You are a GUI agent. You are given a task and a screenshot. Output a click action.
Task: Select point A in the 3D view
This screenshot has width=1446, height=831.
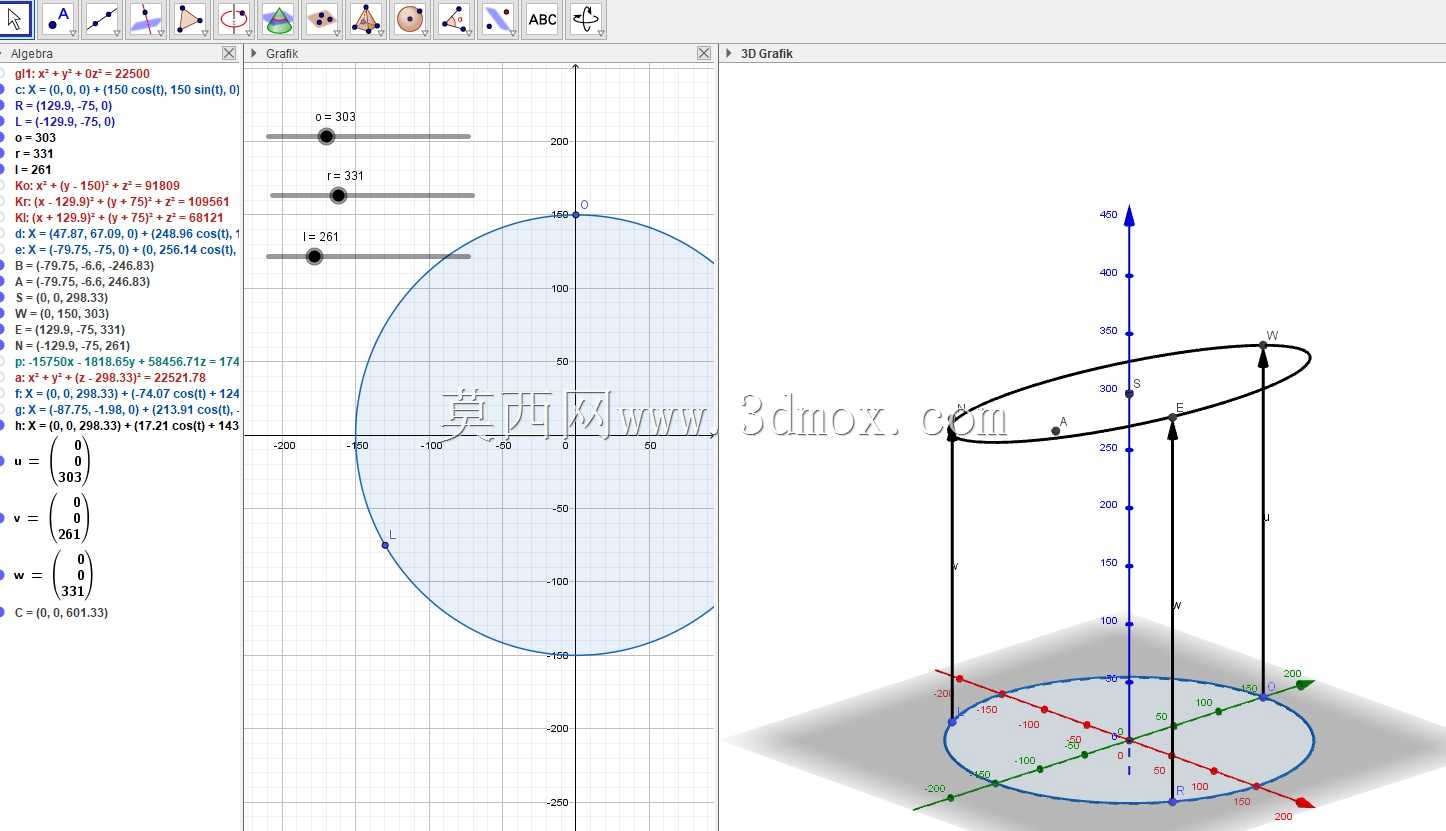(x=1056, y=431)
